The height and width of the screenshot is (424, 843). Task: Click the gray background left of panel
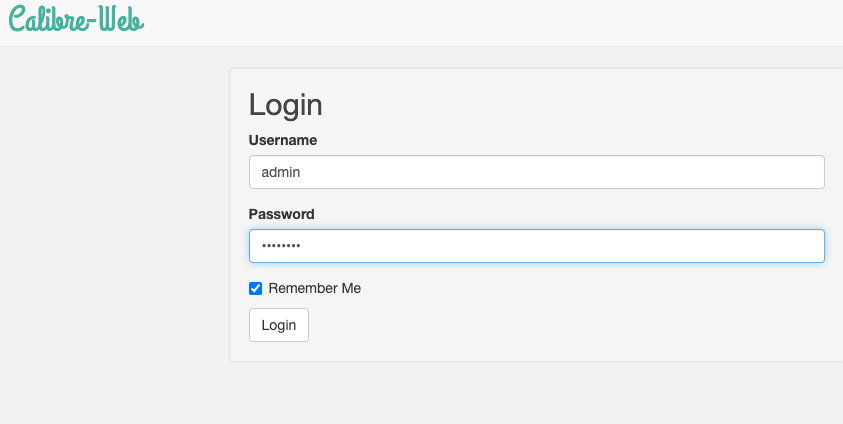click(113, 215)
